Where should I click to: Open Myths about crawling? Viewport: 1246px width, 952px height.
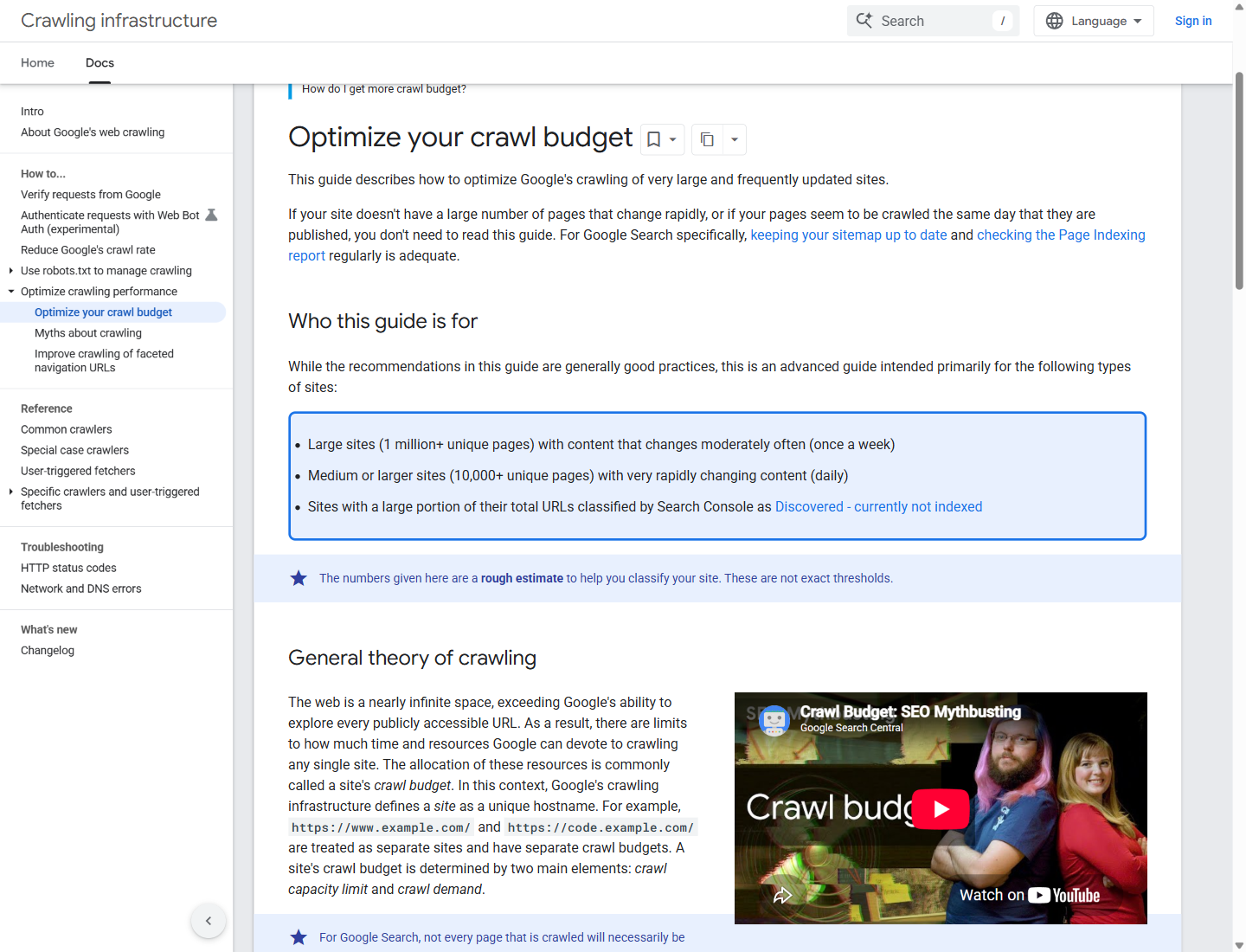(88, 333)
